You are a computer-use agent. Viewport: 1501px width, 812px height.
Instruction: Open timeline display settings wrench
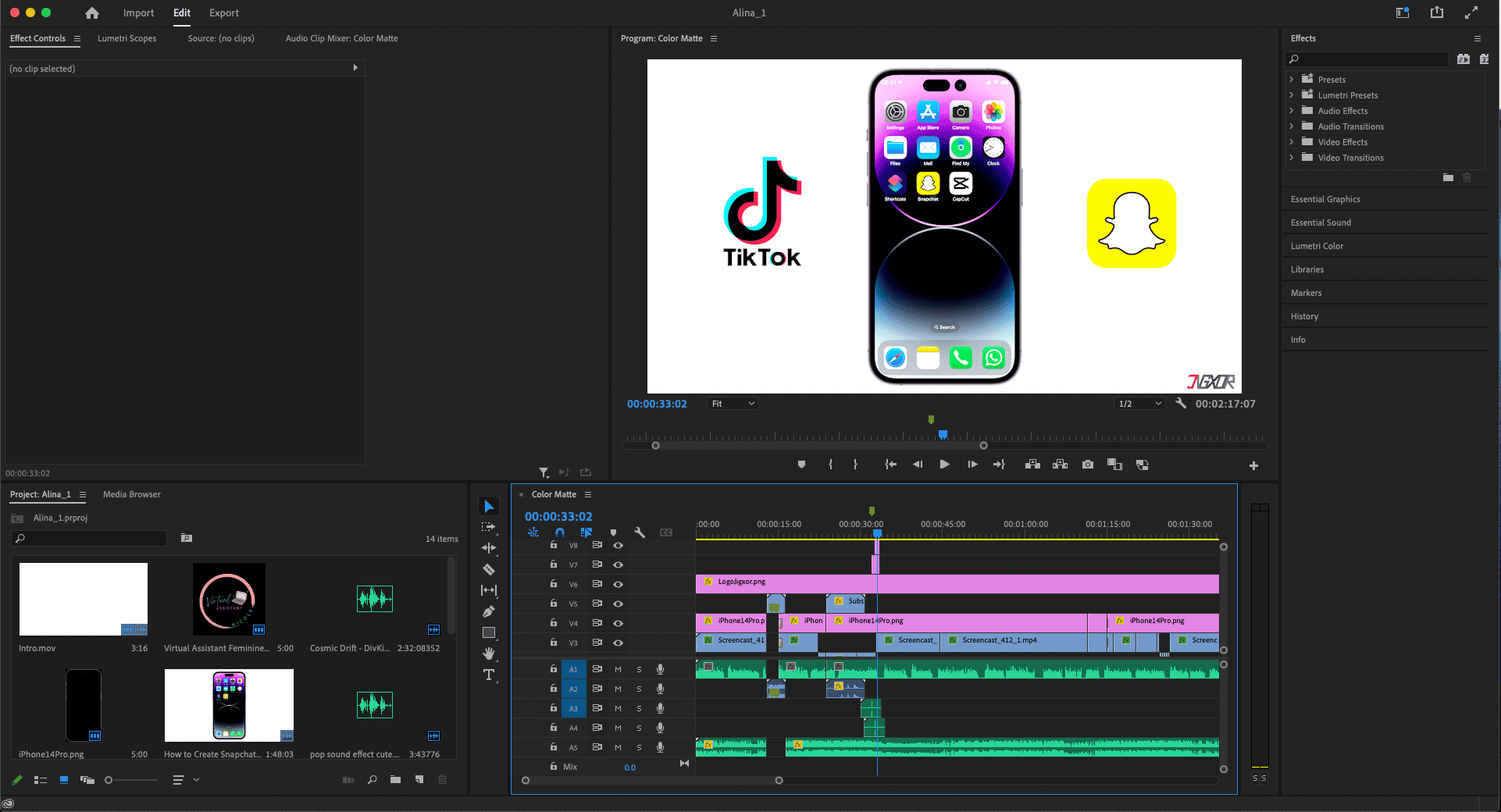[x=640, y=532]
